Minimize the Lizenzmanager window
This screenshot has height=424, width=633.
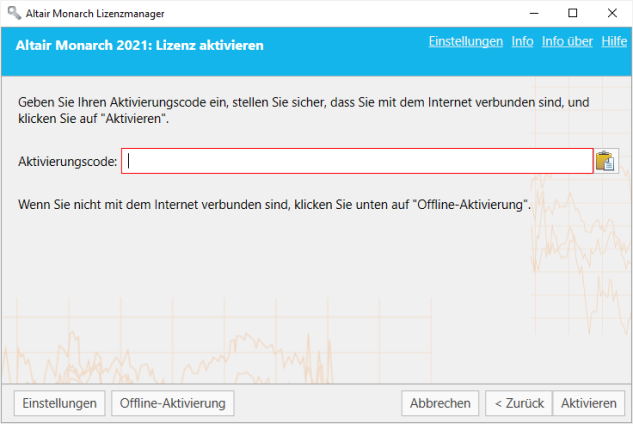coord(534,13)
